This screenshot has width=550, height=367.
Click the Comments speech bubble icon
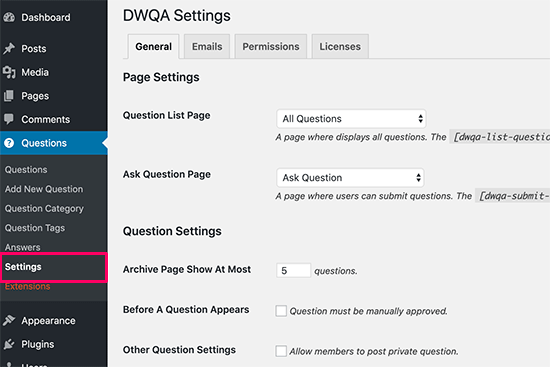(x=9, y=119)
